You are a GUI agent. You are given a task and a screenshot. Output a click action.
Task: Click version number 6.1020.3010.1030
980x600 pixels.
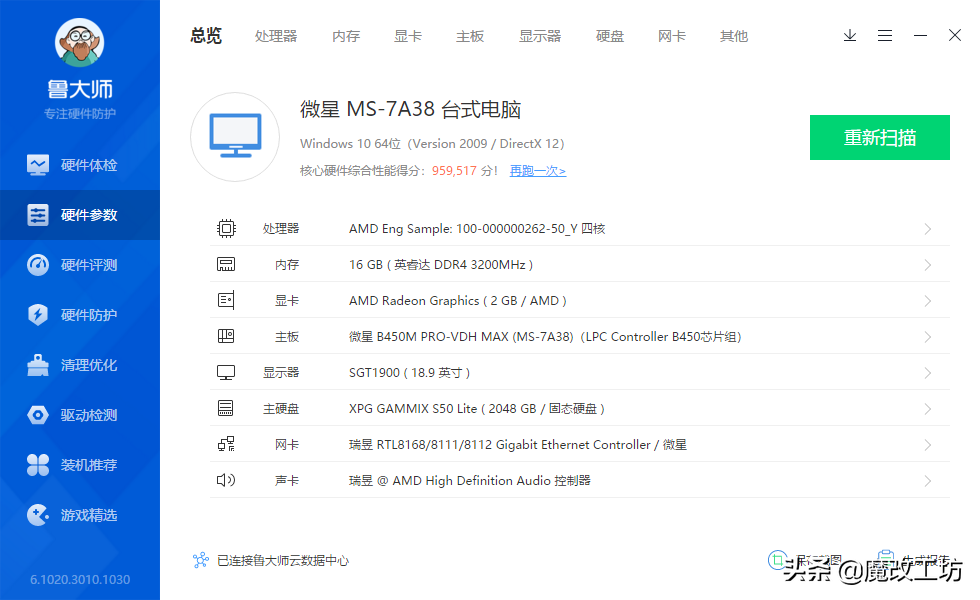click(x=80, y=579)
